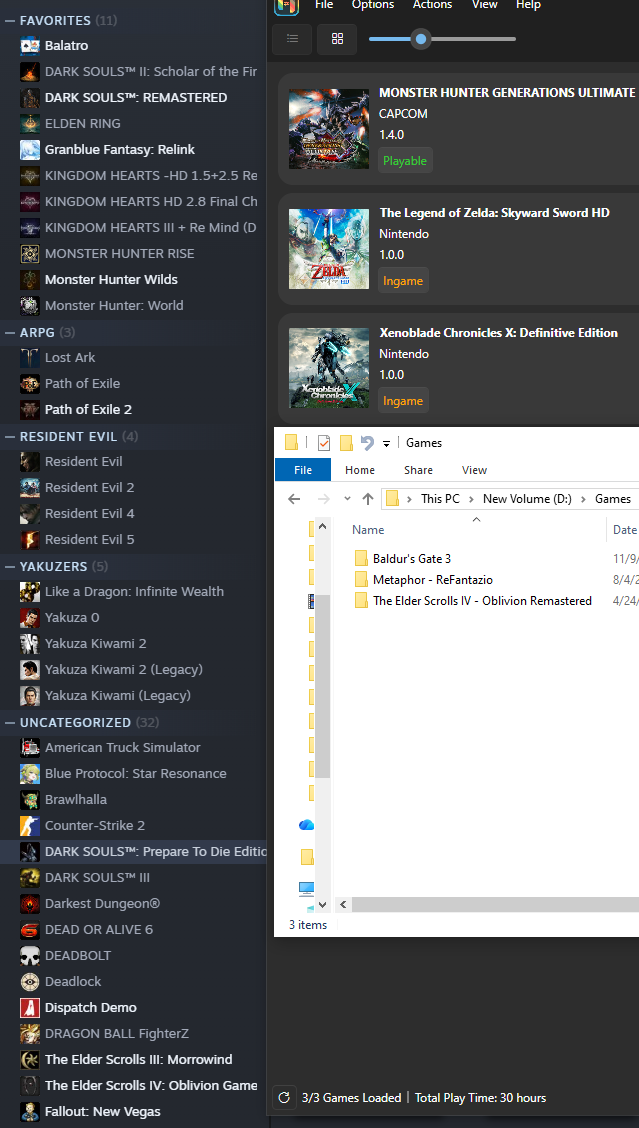Open the Actions menu in Ryujinx
This screenshot has height=1128, width=639.
click(432, 4)
